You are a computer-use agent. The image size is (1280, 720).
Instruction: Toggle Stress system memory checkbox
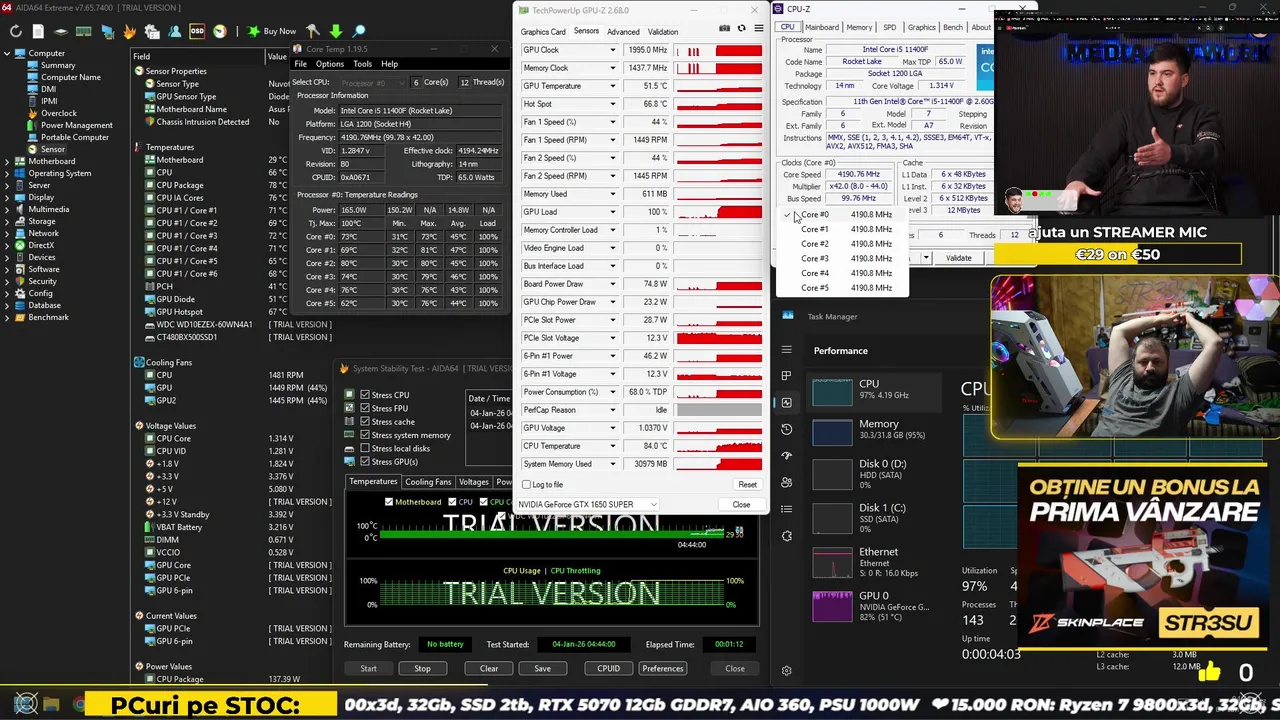pyautogui.click(x=365, y=435)
